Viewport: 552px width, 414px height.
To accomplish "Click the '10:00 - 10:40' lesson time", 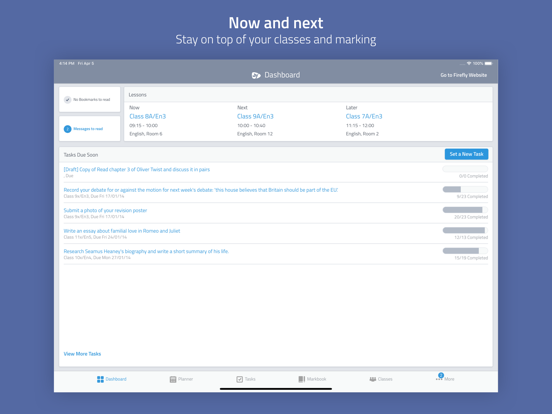I will pos(251,126).
